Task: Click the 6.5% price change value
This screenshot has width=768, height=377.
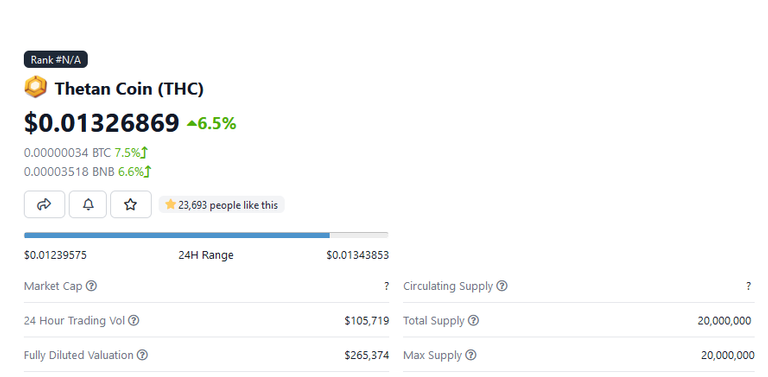Action: click(x=217, y=124)
